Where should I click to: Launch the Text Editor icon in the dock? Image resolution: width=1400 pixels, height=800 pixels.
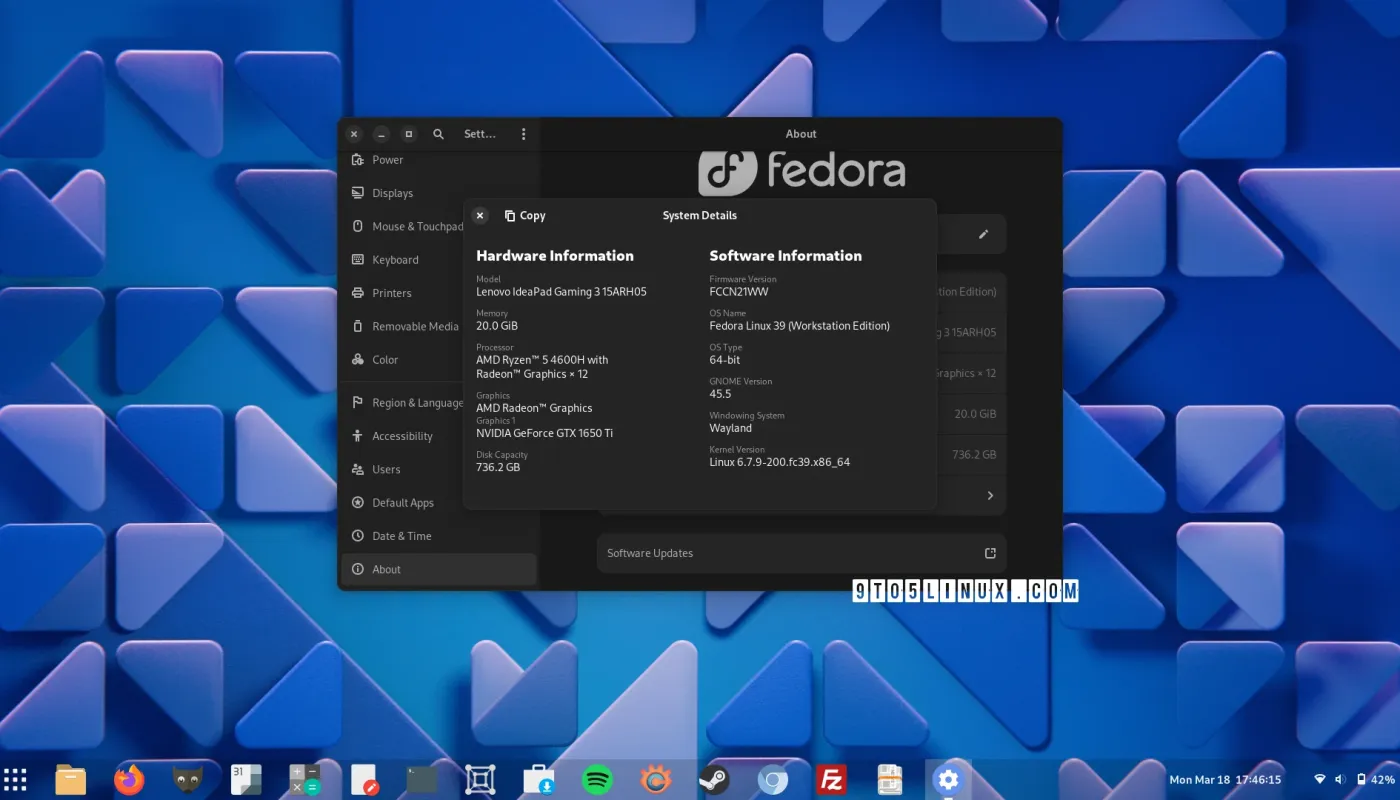363,779
